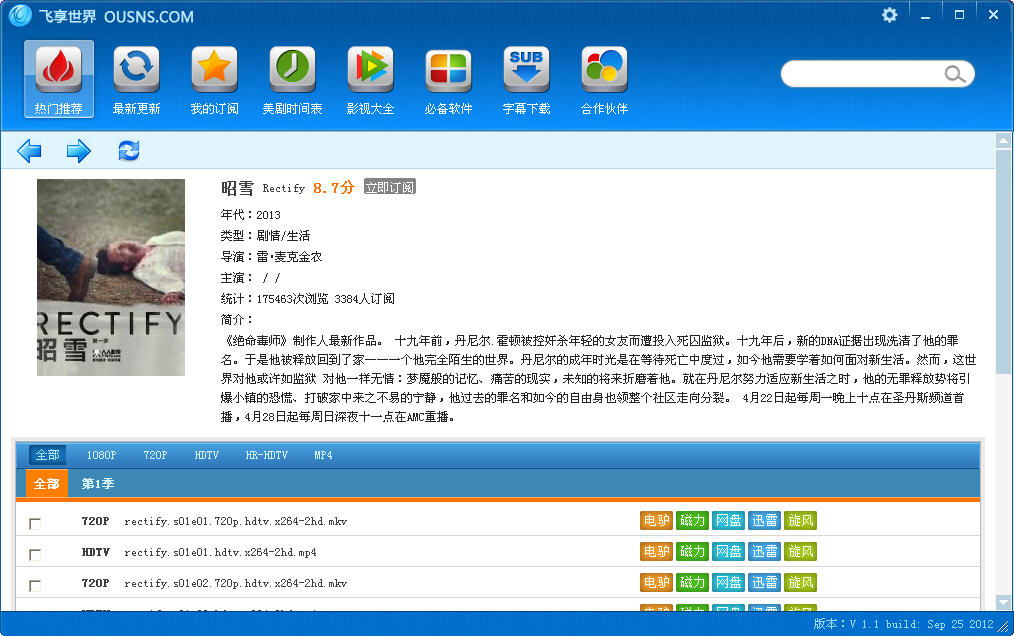Click the 导演：雷·麦克金农 director line

[x=271, y=256]
